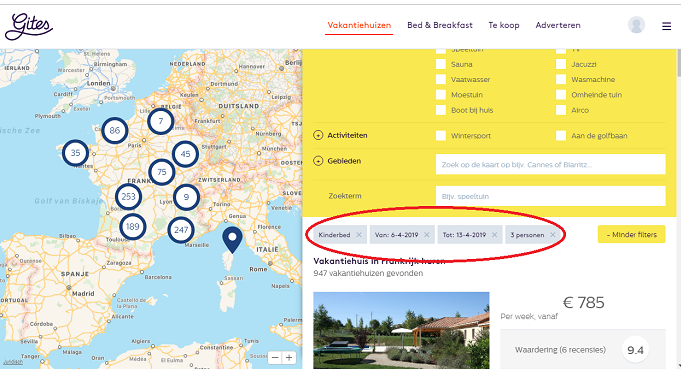The image size is (681, 369).
Task: Check the Wintersport option
Action: pos(441,135)
